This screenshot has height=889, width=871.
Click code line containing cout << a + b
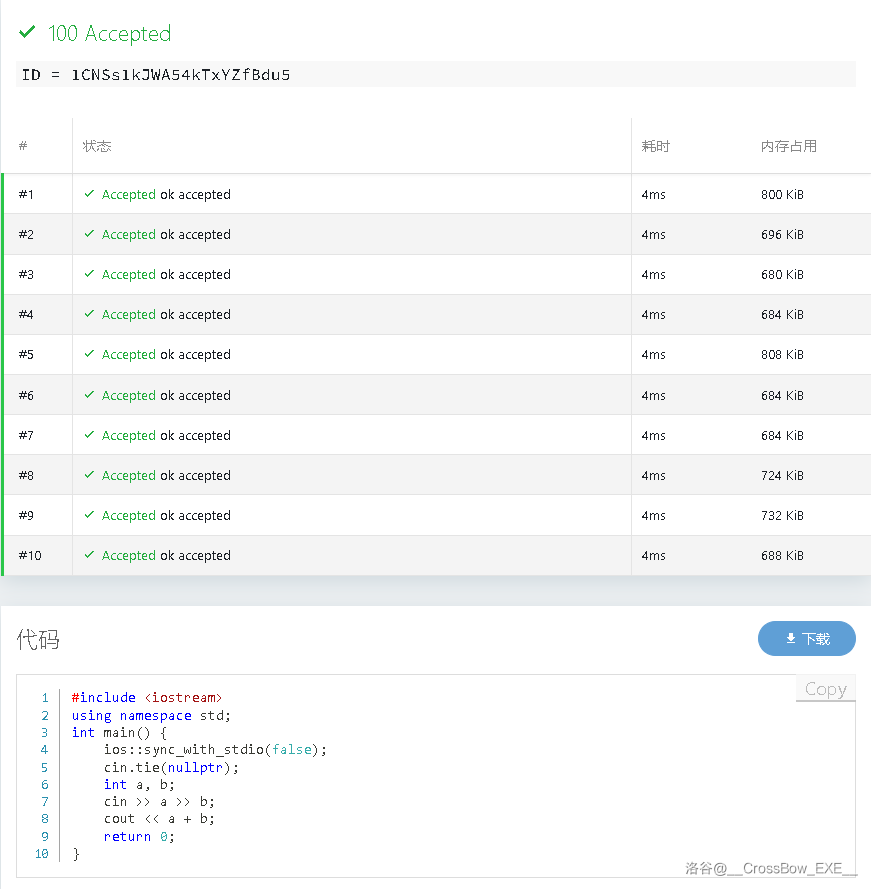point(159,819)
